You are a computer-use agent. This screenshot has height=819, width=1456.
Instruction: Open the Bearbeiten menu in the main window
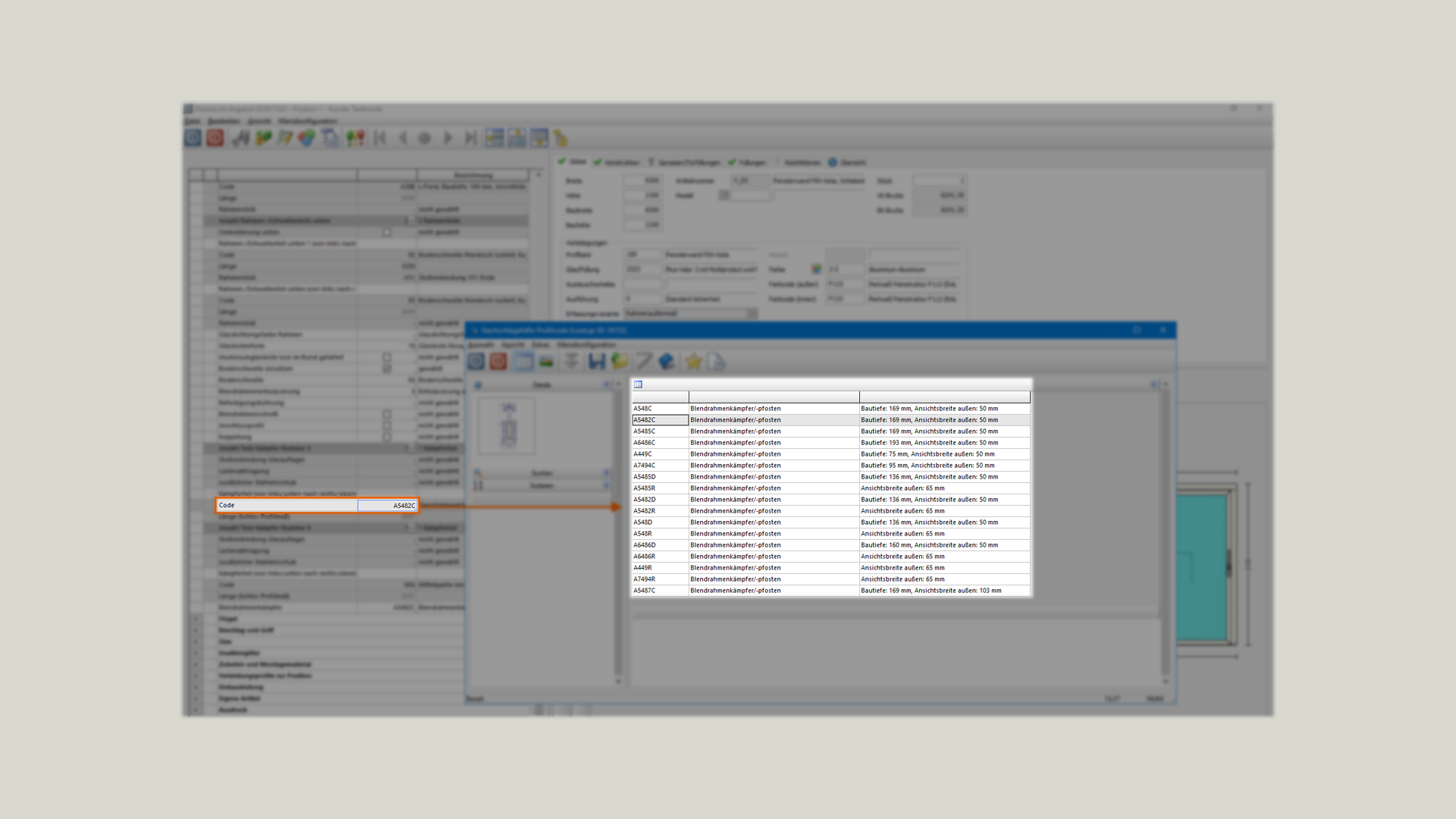coord(224,121)
